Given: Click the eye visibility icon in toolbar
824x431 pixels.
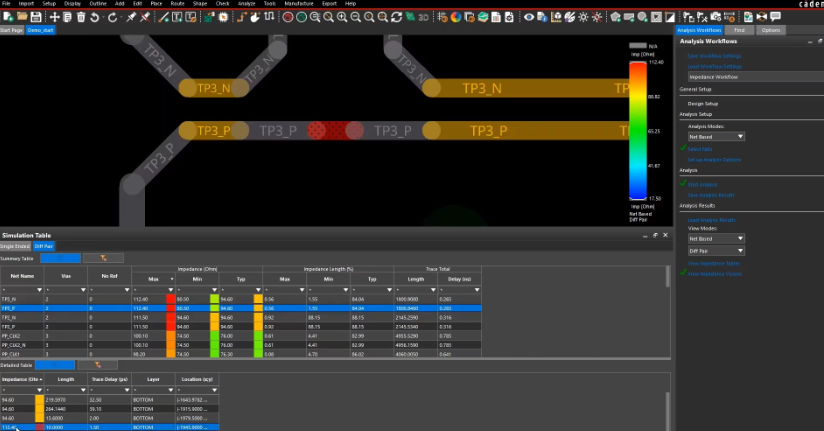Looking at the screenshot, I should (x=530, y=17).
